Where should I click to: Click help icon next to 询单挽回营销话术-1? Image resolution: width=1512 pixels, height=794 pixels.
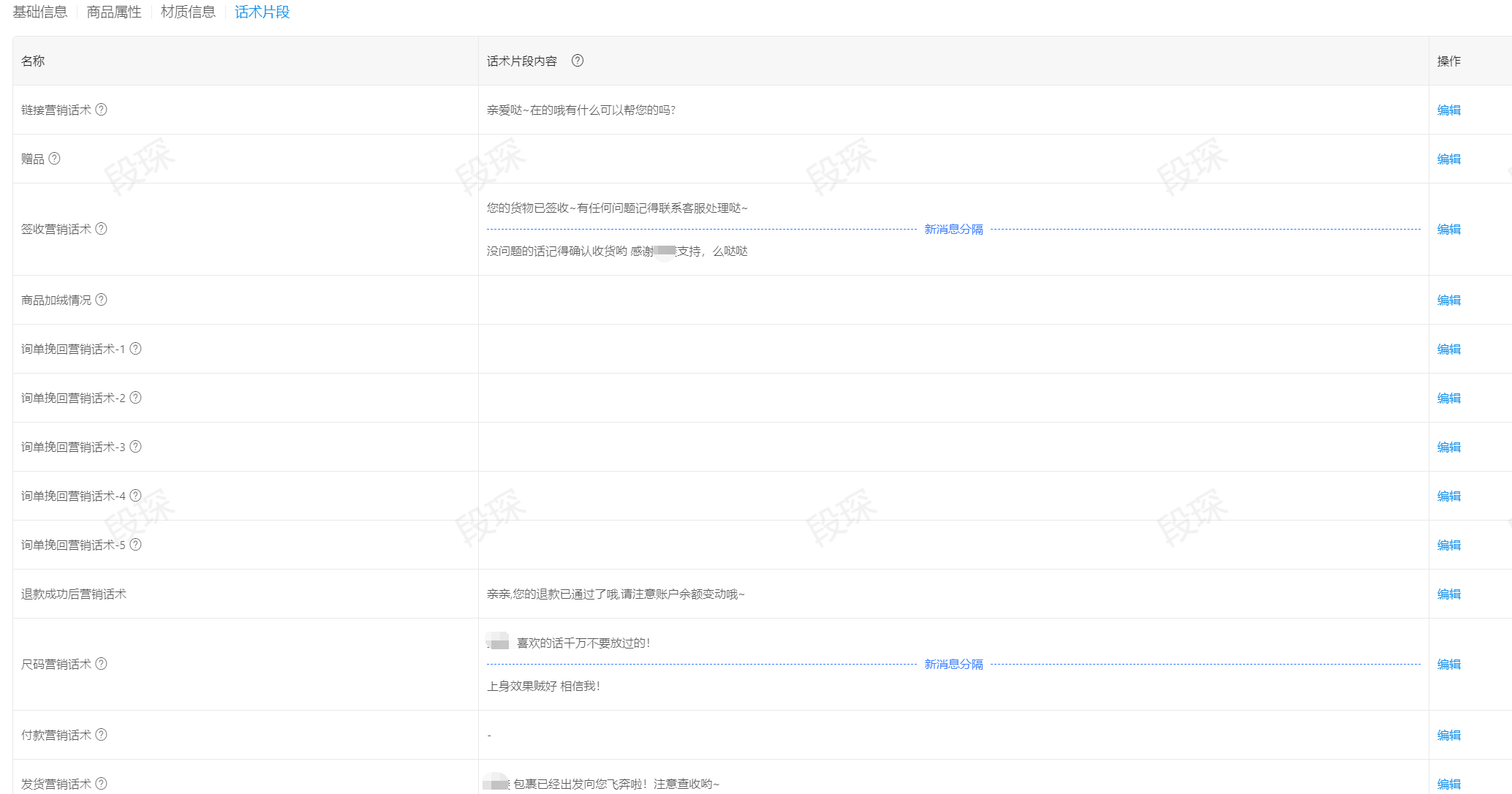click(x=136, y=349)
